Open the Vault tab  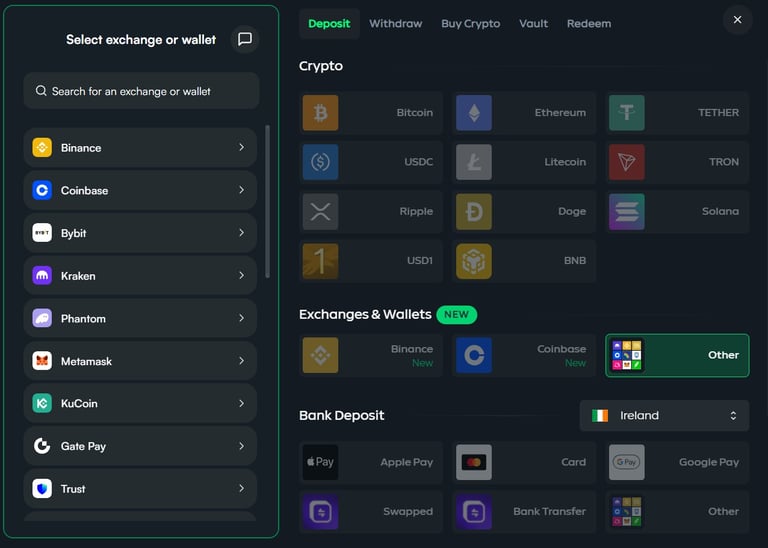tap(533, 24)
